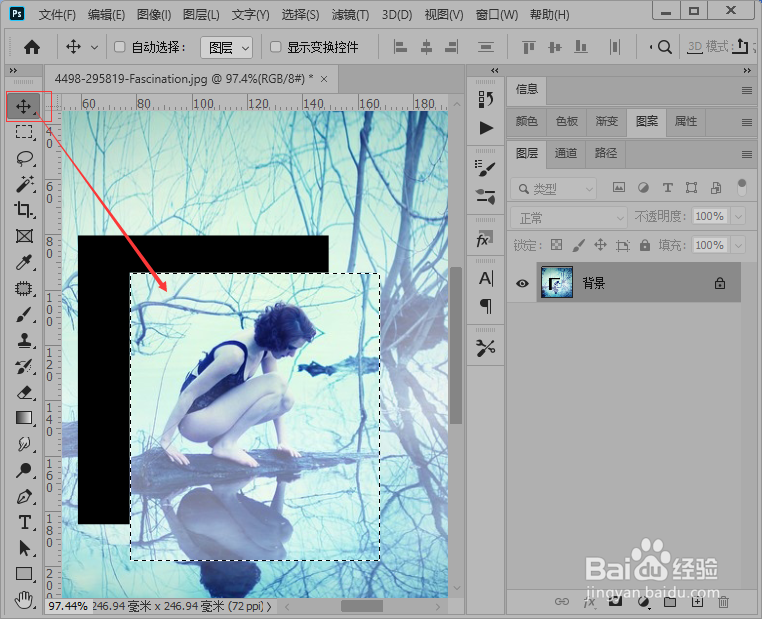This screenshot has height=619, width=762.
Task: Enable the 显示变换控件 checkbox
Action: click(276, 47)
